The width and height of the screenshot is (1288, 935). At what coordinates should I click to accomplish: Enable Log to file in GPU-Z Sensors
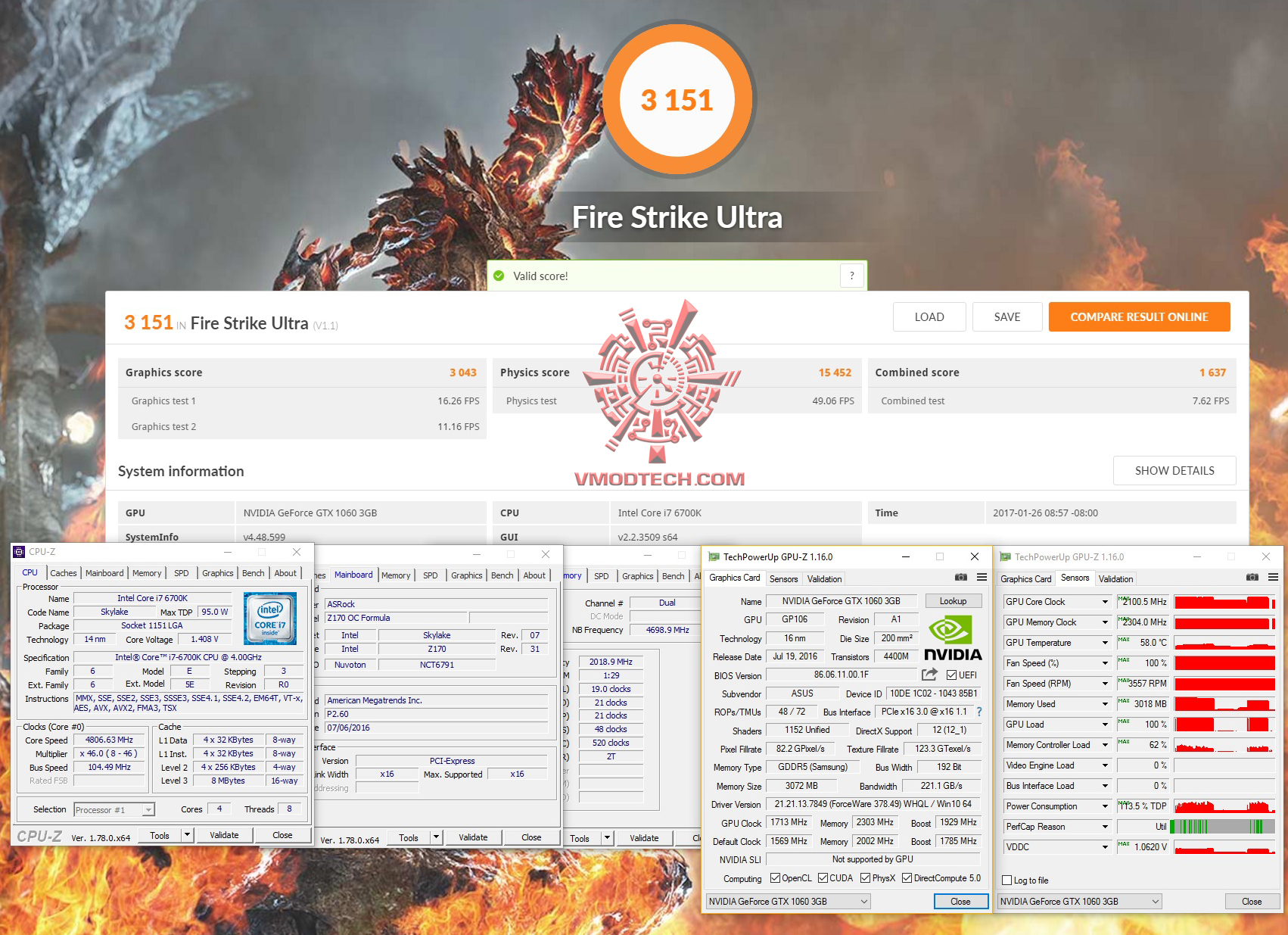1006,880
